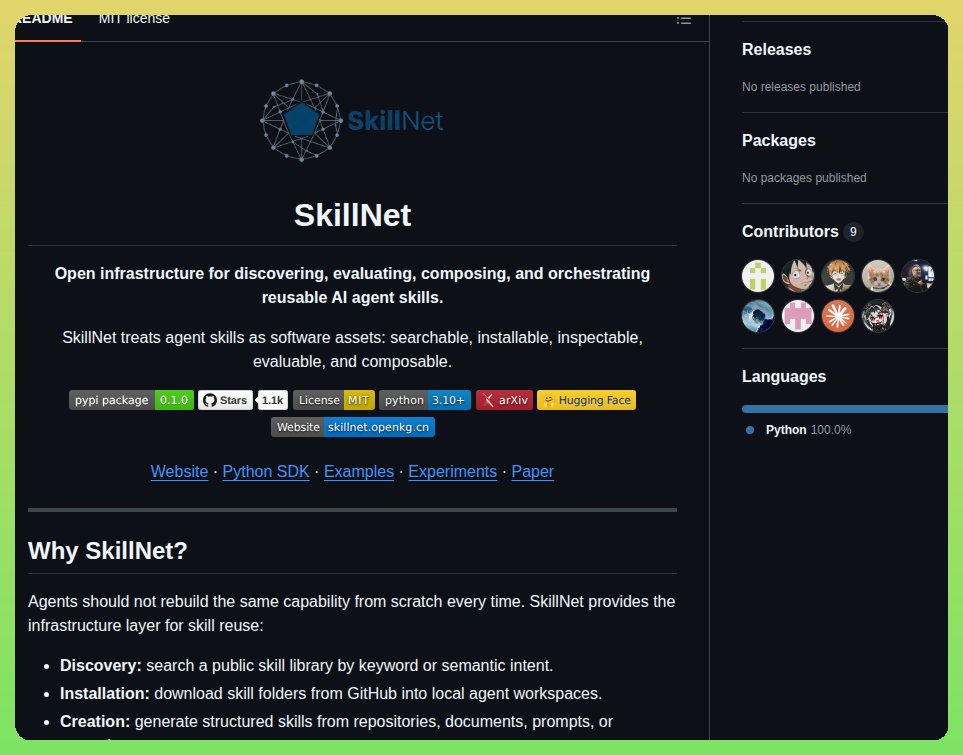Click the blue Python language bar

pyautogui.click(x=845, y=409)
